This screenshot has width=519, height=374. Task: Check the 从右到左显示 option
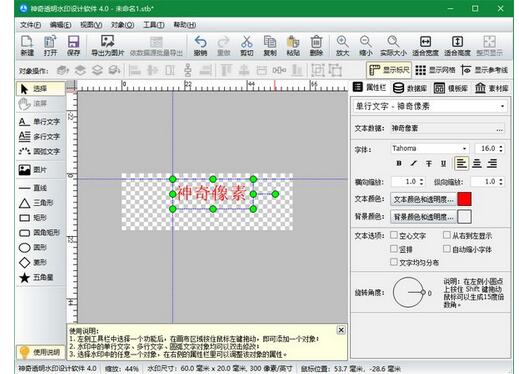447,235
